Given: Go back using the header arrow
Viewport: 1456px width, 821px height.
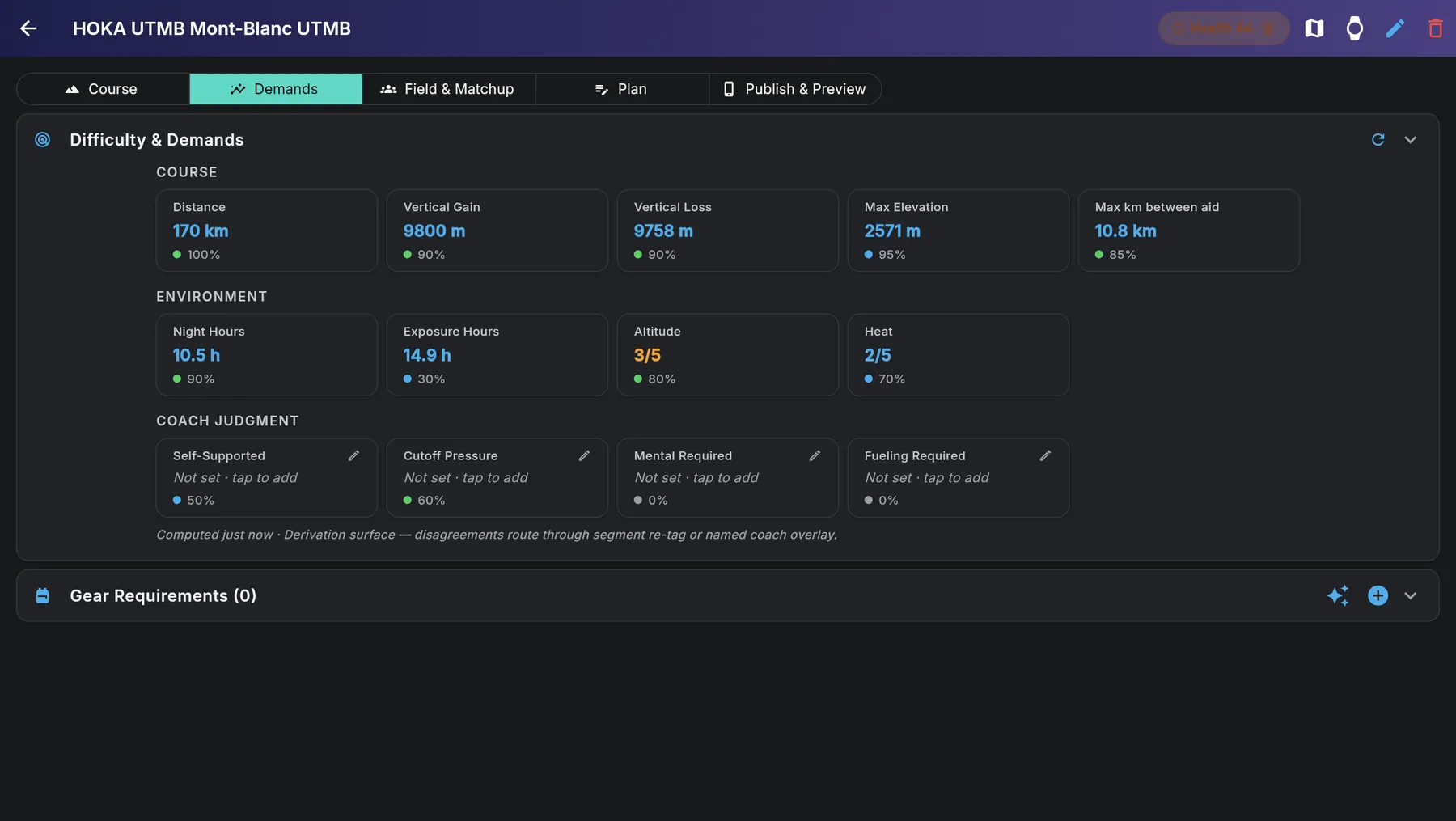Looking at the screenshot, I should point(28,28).
